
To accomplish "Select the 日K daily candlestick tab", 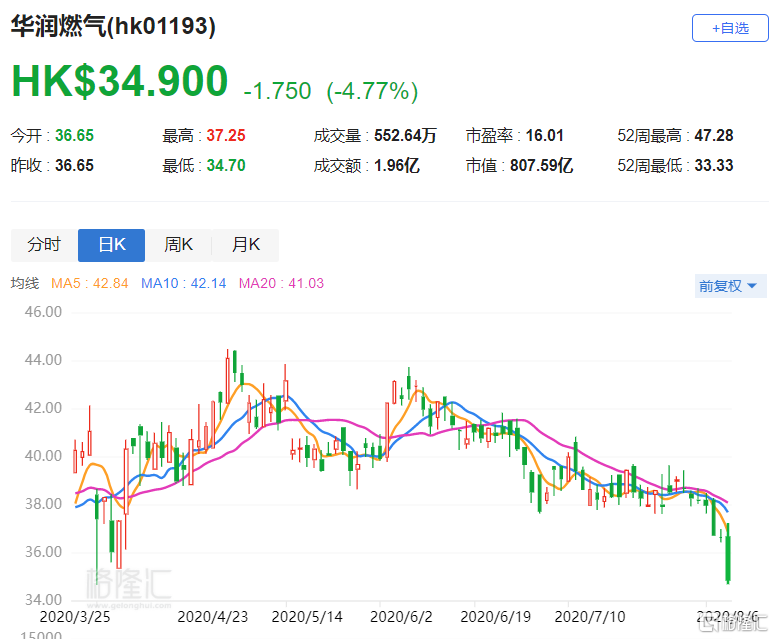I will 112,245.
